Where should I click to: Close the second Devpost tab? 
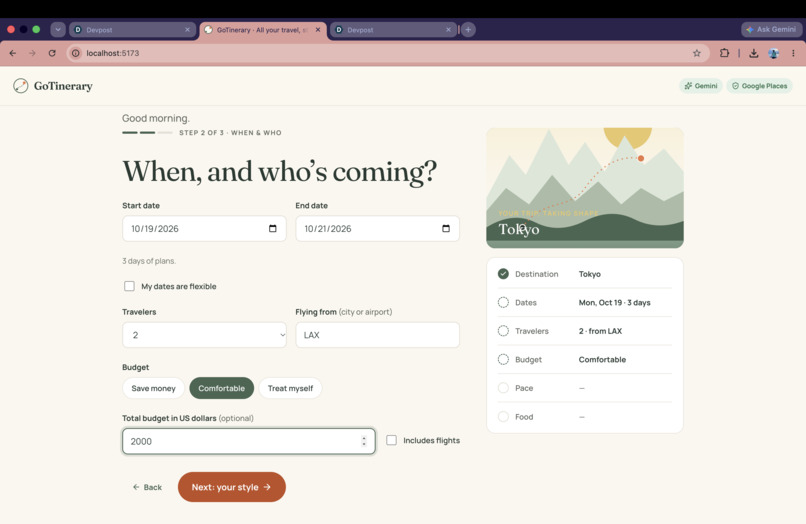click(448, 30)
